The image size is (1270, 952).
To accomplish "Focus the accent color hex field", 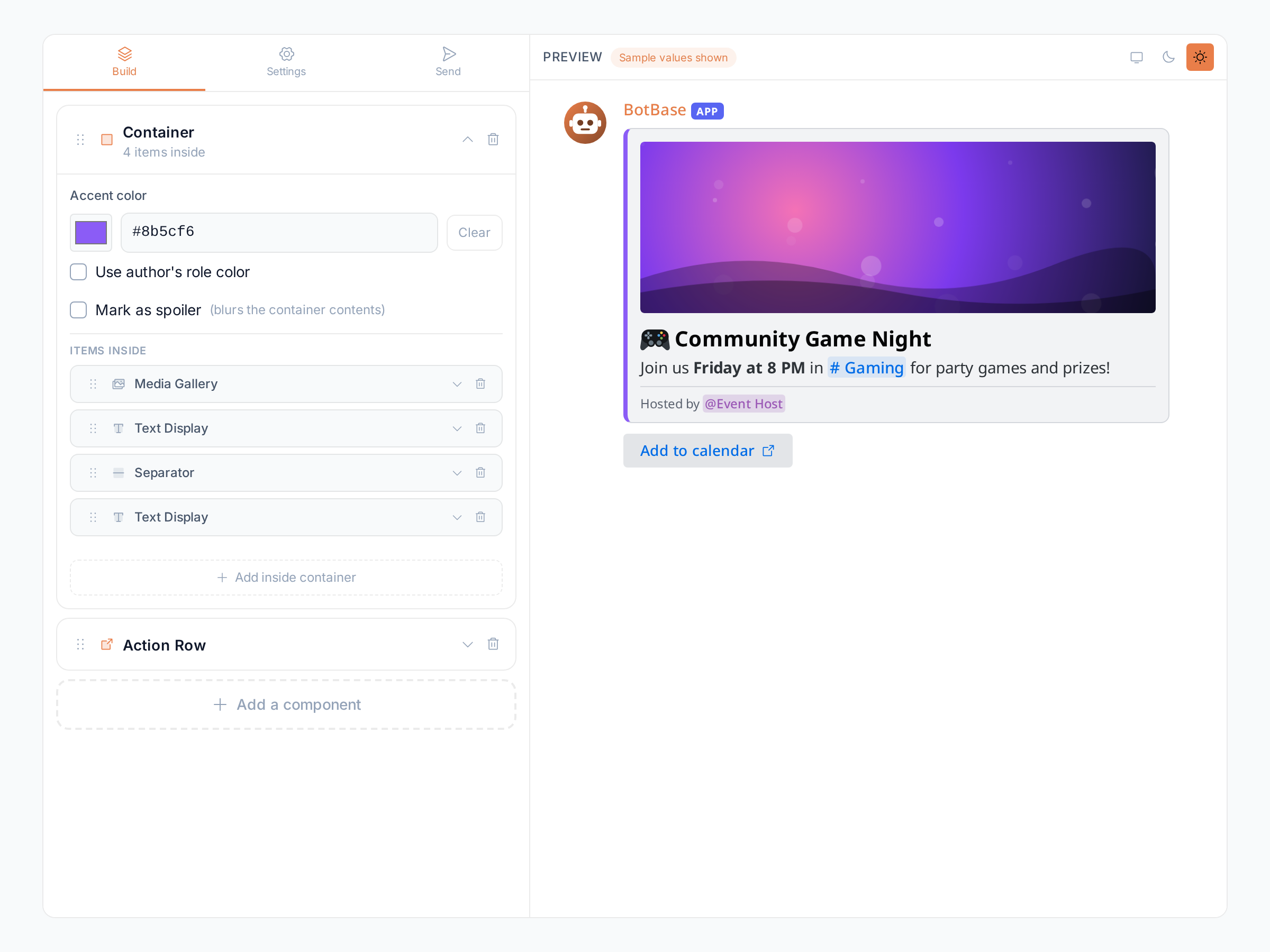I will click(x=279, y=232).
